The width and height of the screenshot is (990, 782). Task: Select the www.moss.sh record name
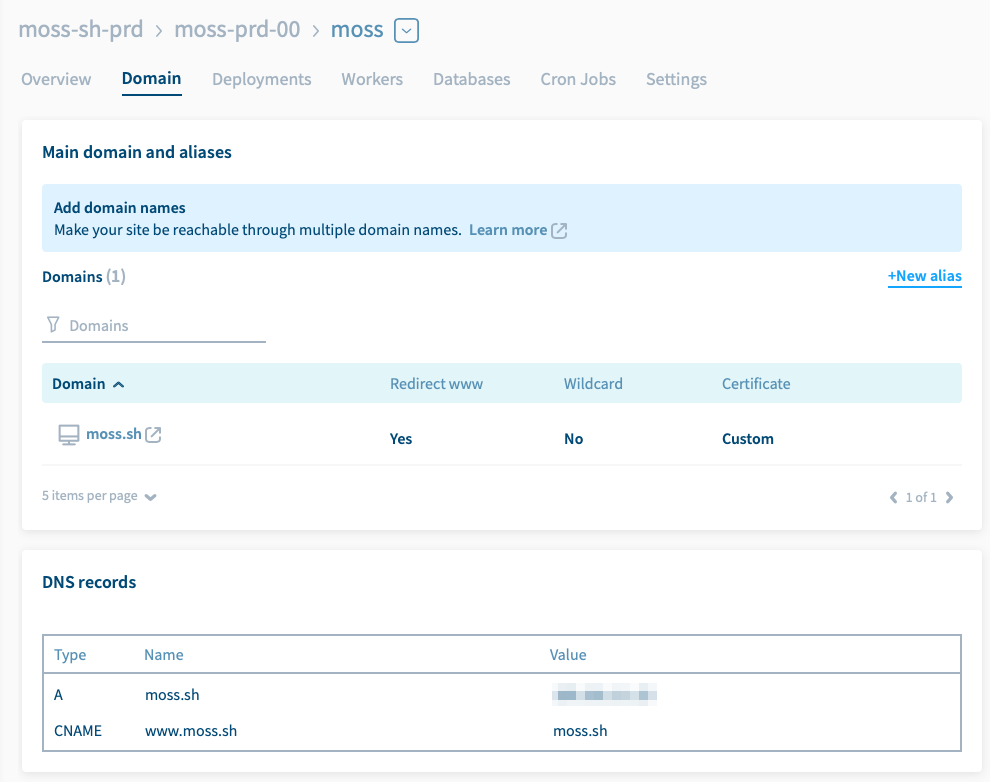click(x=191, y=731)
